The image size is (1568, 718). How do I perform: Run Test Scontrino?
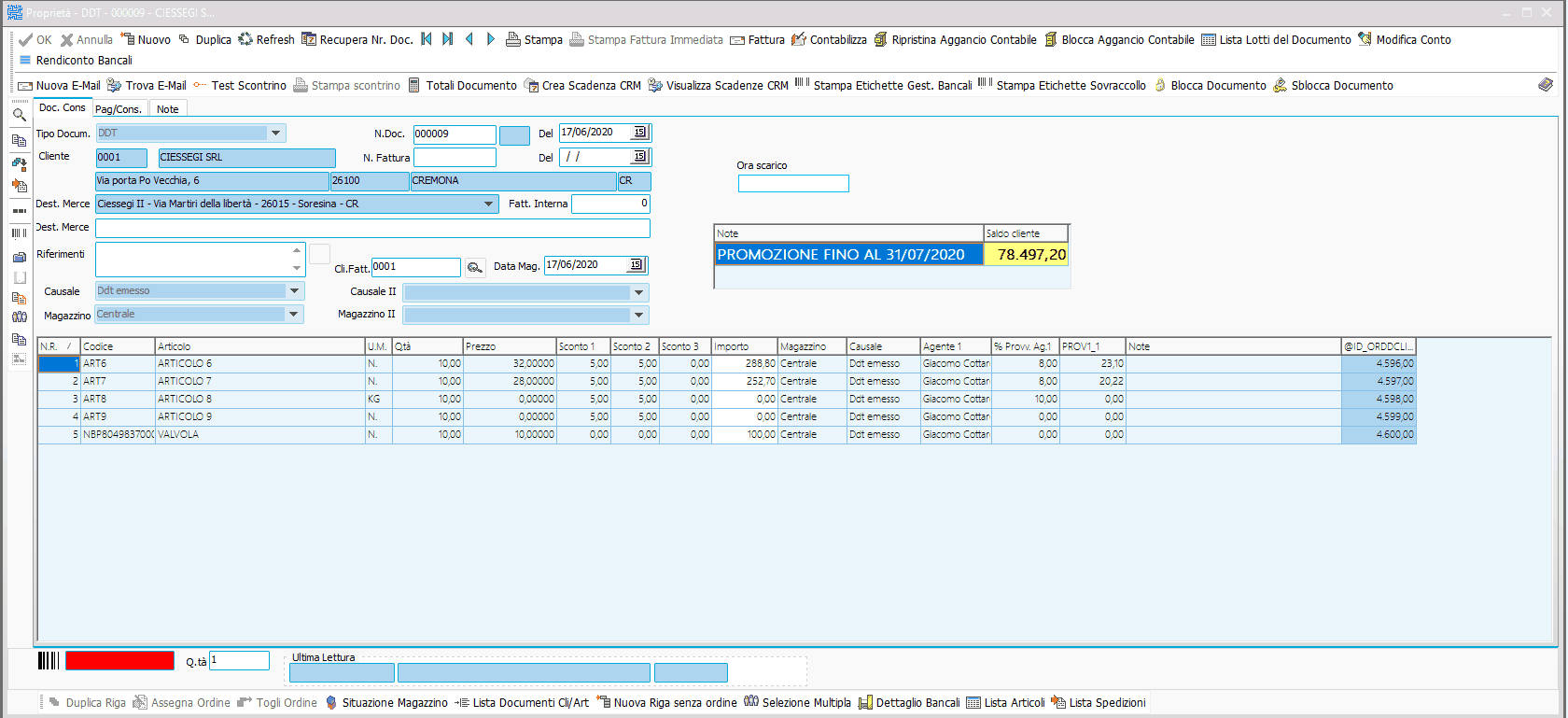coord(240,86)
